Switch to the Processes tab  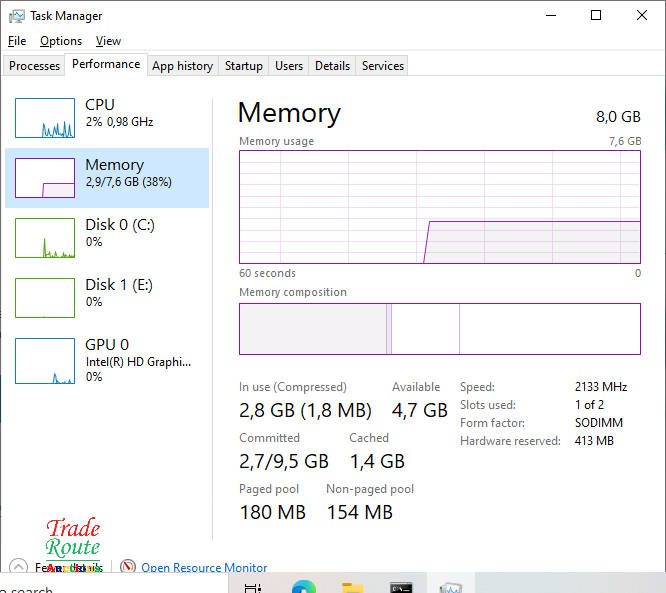[35, 66]
